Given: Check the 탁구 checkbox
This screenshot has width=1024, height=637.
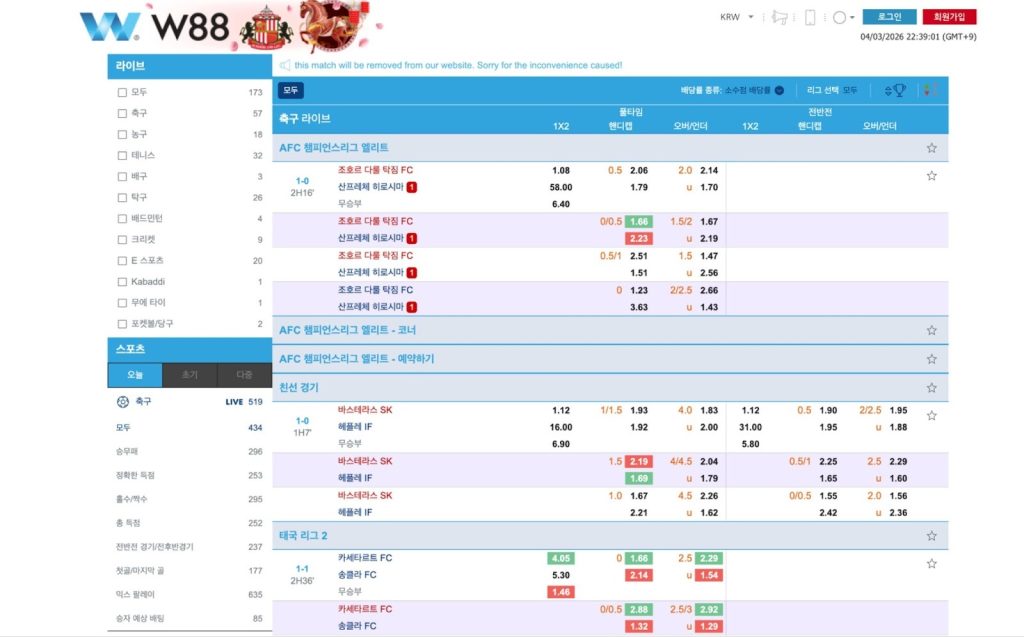Looking at the screenshot, I should [122, 197].
